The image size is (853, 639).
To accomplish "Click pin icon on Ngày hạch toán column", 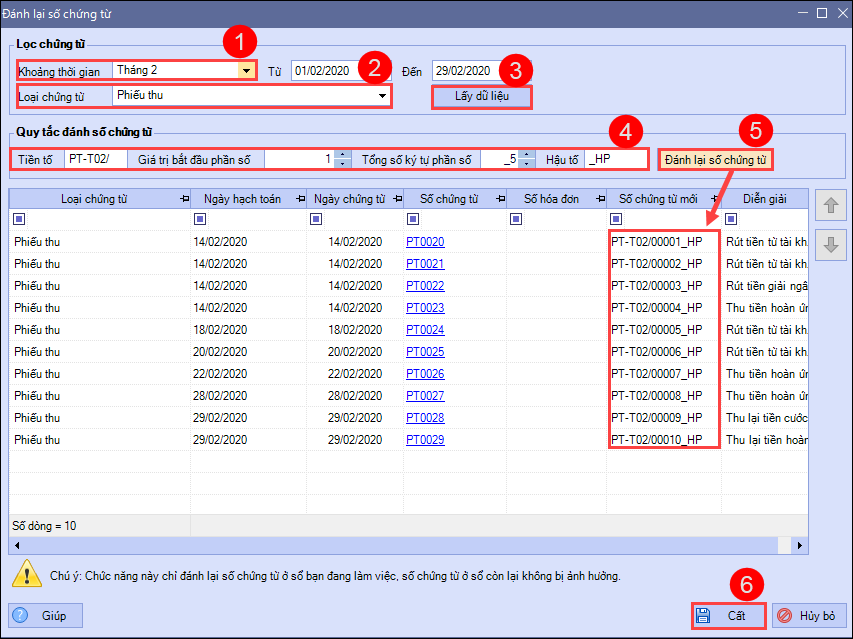I will [x=300, y=199].
